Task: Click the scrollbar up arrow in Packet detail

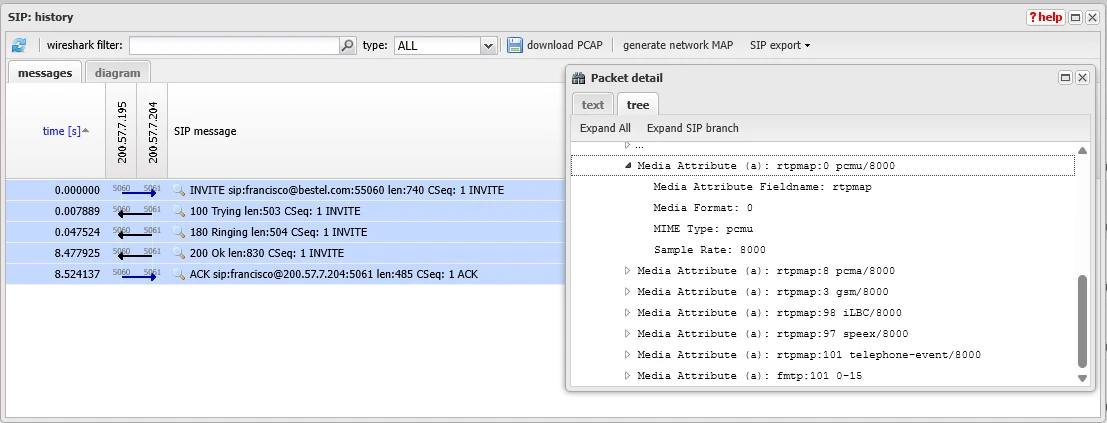Action: (1082, 150)
